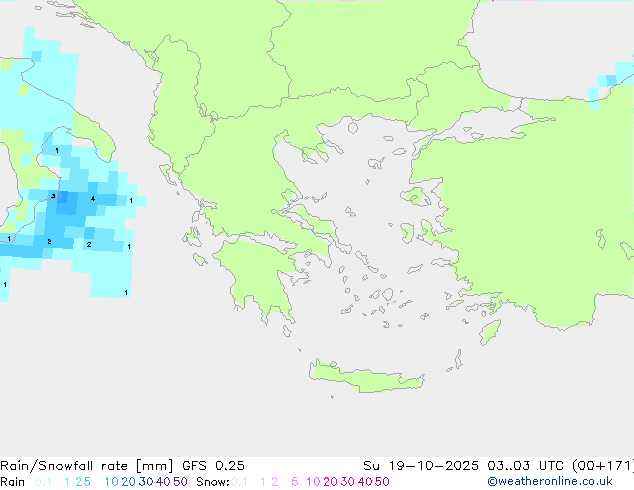Screen dimensions: 634x490
Task: Click the Snow: legend label
Action: tap(213, 482)
